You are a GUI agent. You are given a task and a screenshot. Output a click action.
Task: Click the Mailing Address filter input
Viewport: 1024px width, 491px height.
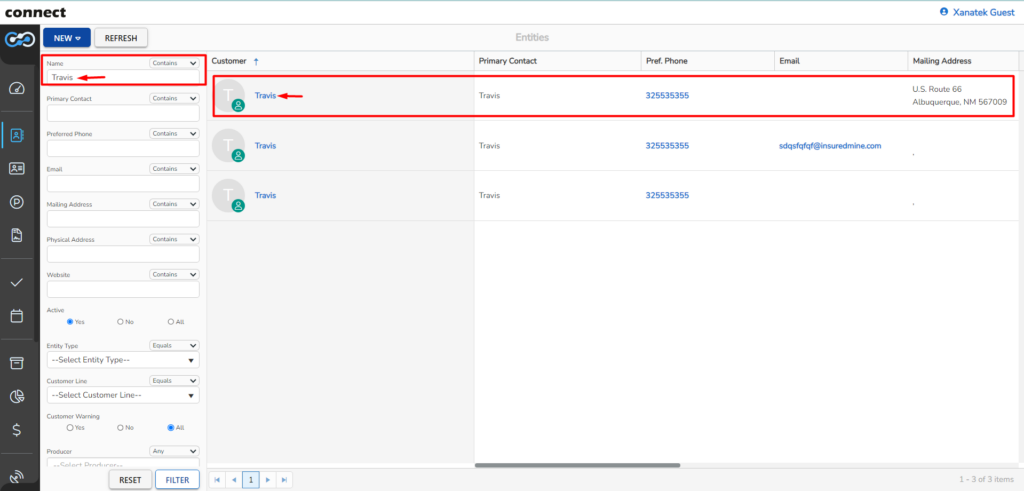point(123,219)
